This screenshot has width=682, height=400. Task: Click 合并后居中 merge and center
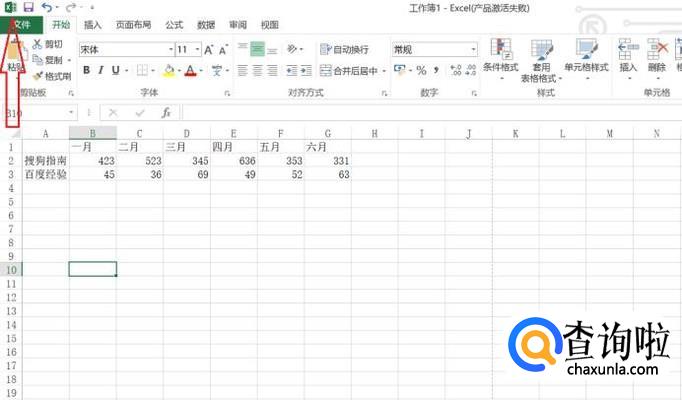tap(349, 70)
